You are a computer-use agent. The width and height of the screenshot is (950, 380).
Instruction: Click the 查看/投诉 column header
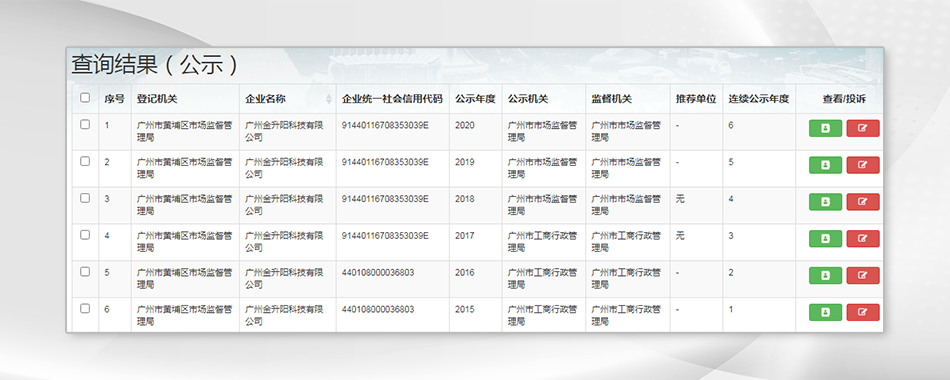[844, 99]
